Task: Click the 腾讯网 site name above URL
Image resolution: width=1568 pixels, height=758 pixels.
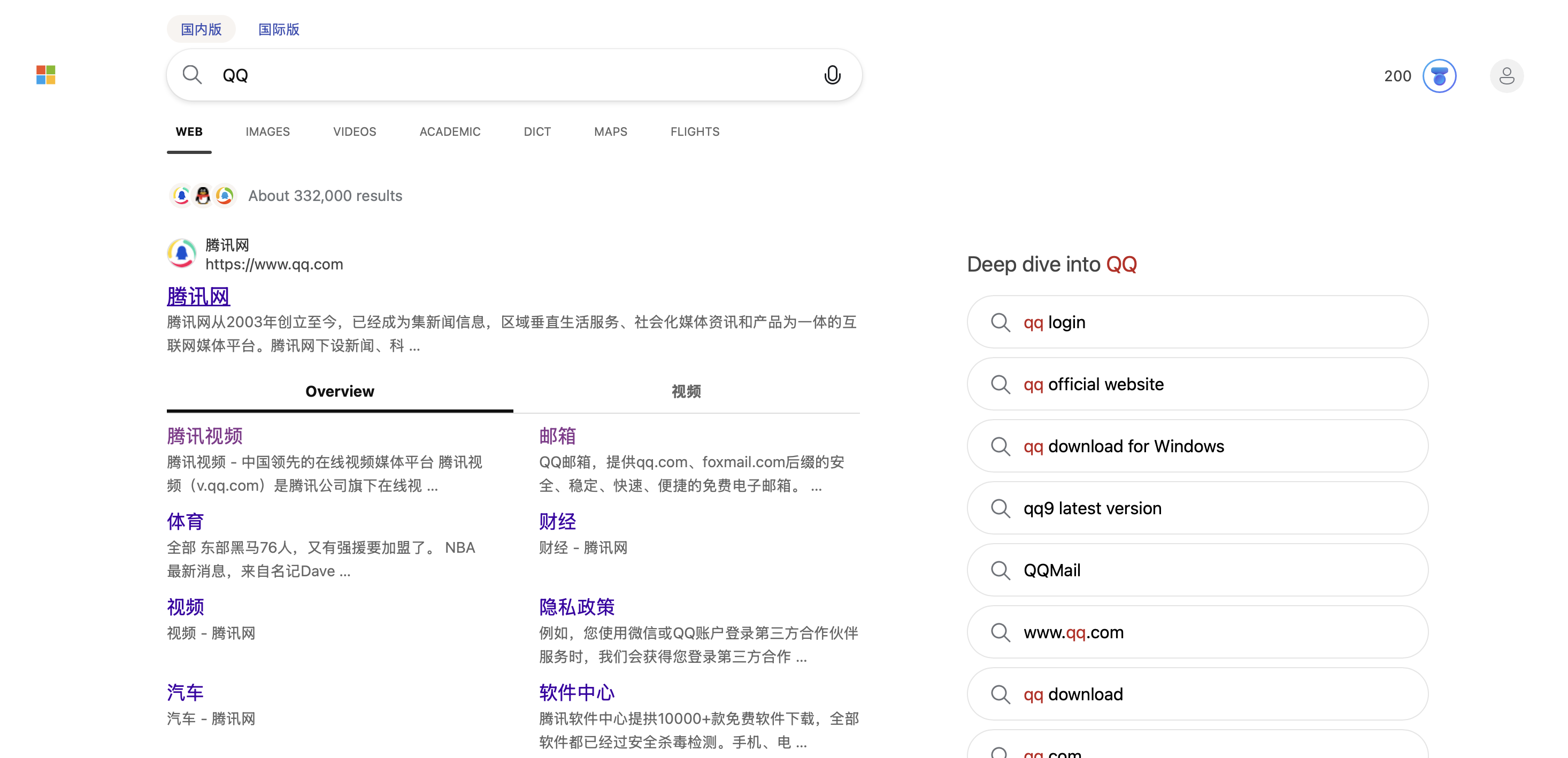Action: pyautogui.click(x=227, y=244)
